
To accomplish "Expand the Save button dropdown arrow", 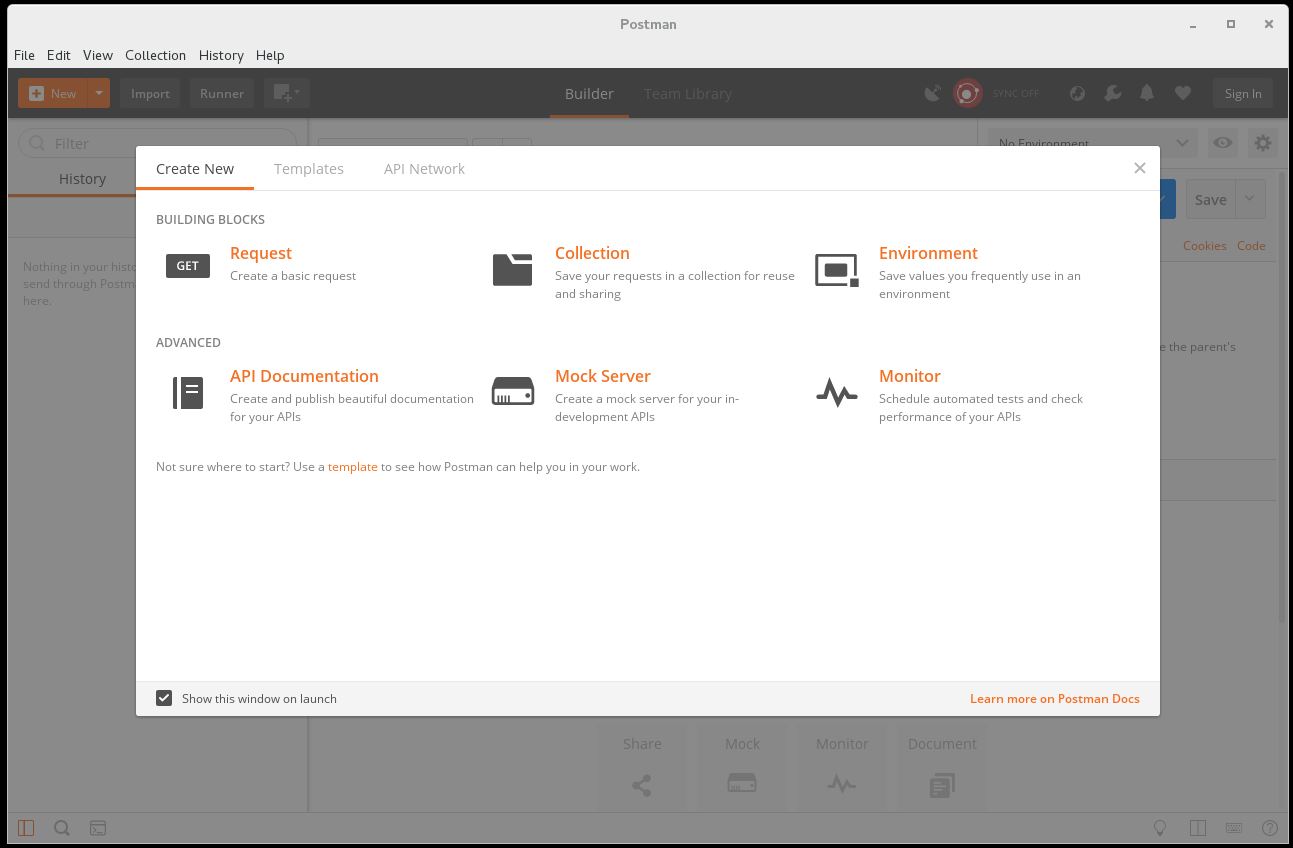I will click(x=1250, y=199).
